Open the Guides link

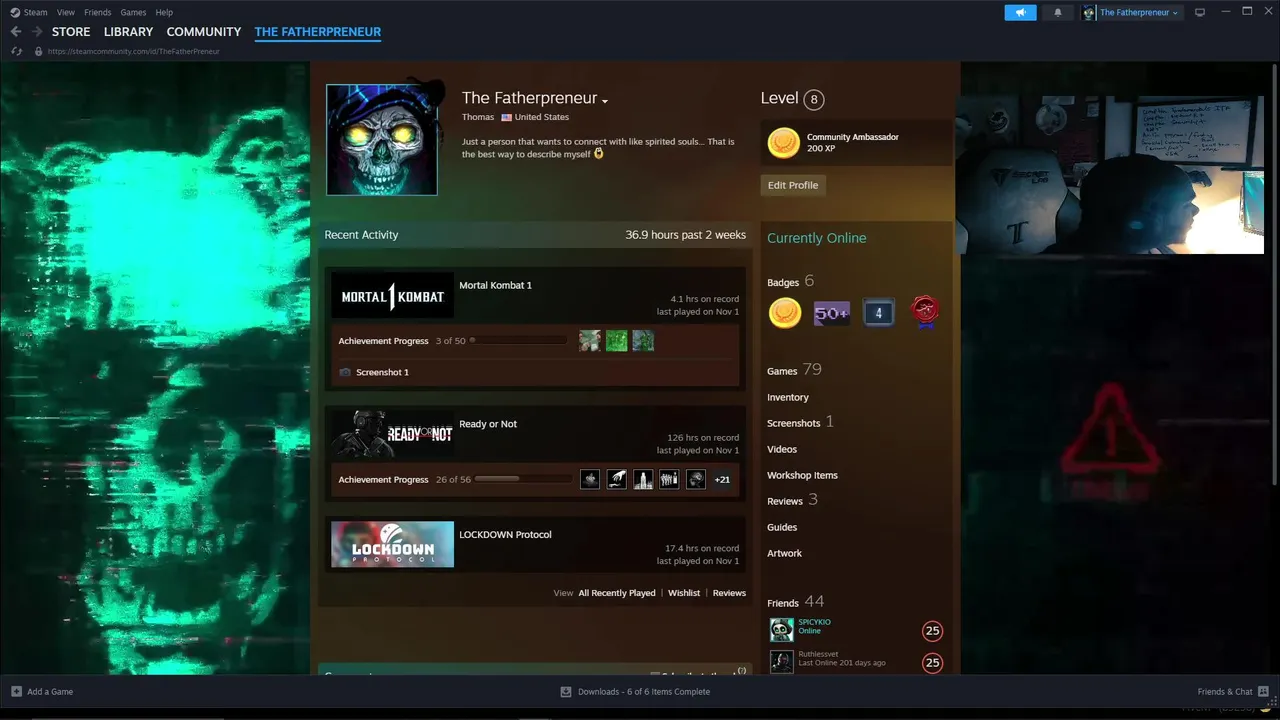pos(782,527)
